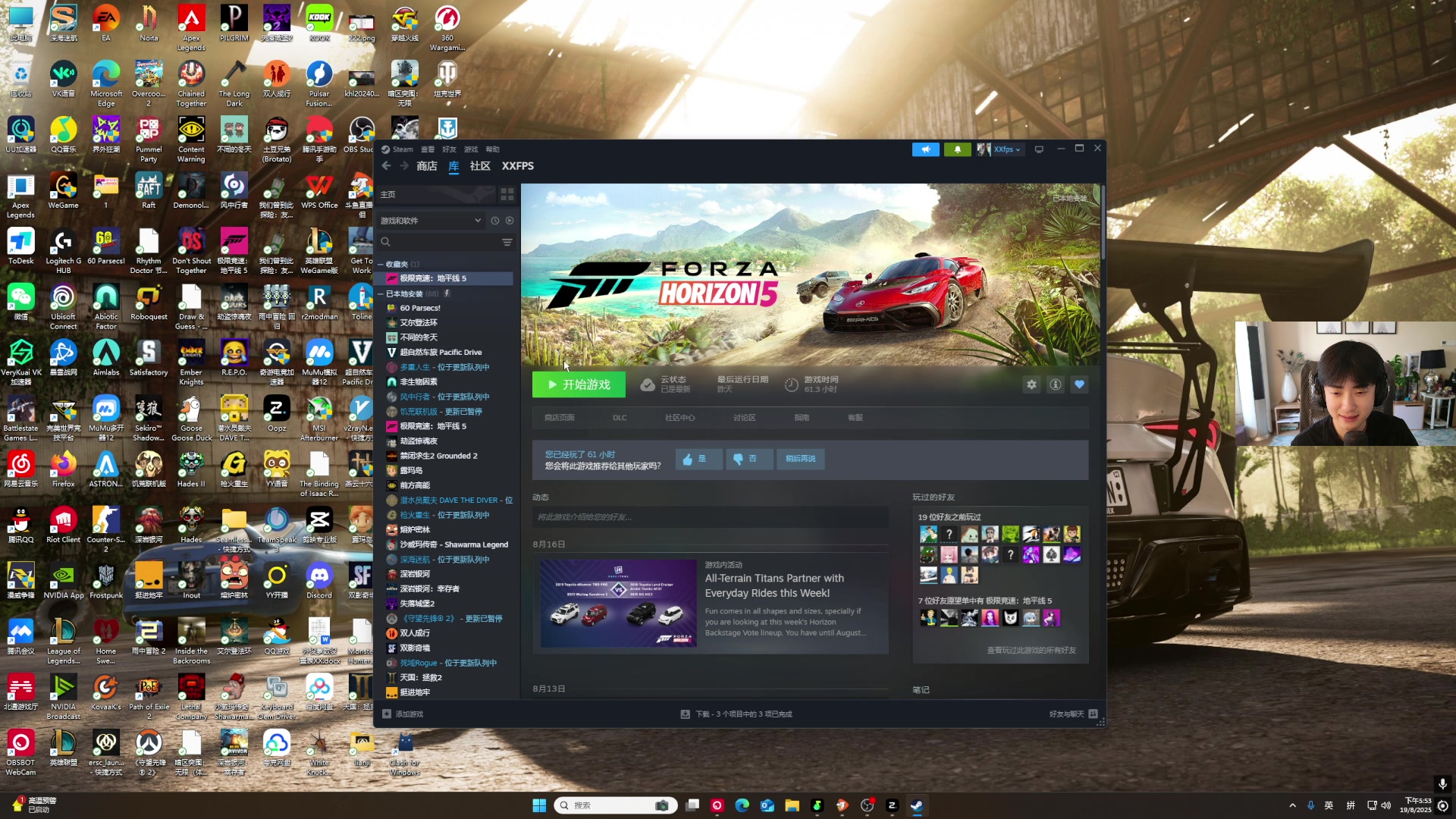Open the 客服 tab
Image resolution: width=1456 pixels, height=819 pixels.
855,418
